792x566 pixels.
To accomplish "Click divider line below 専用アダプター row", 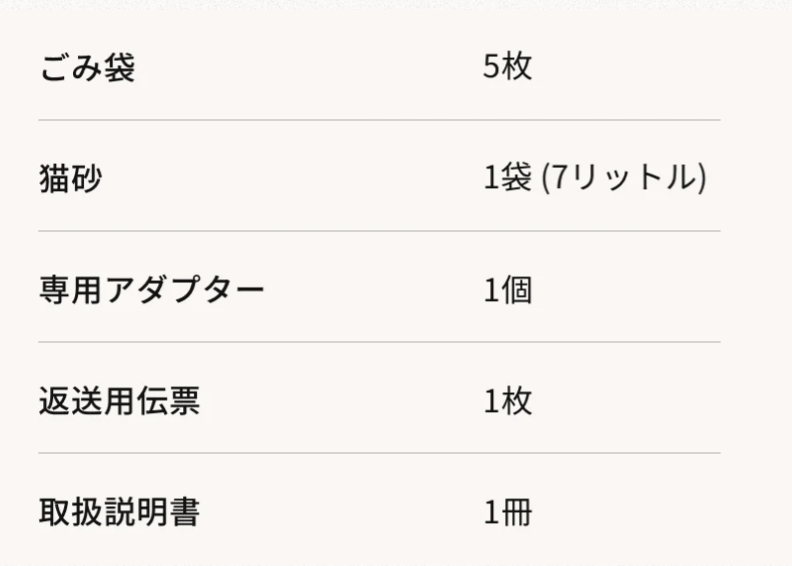I will coord(379,342).
